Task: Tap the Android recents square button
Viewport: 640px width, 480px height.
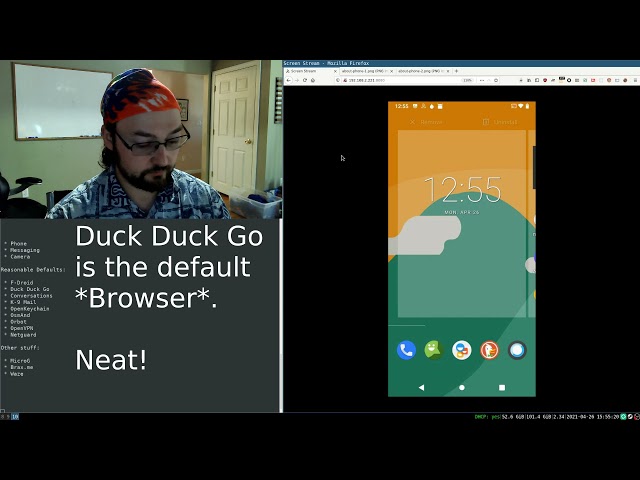Action: tap(502, 387)
